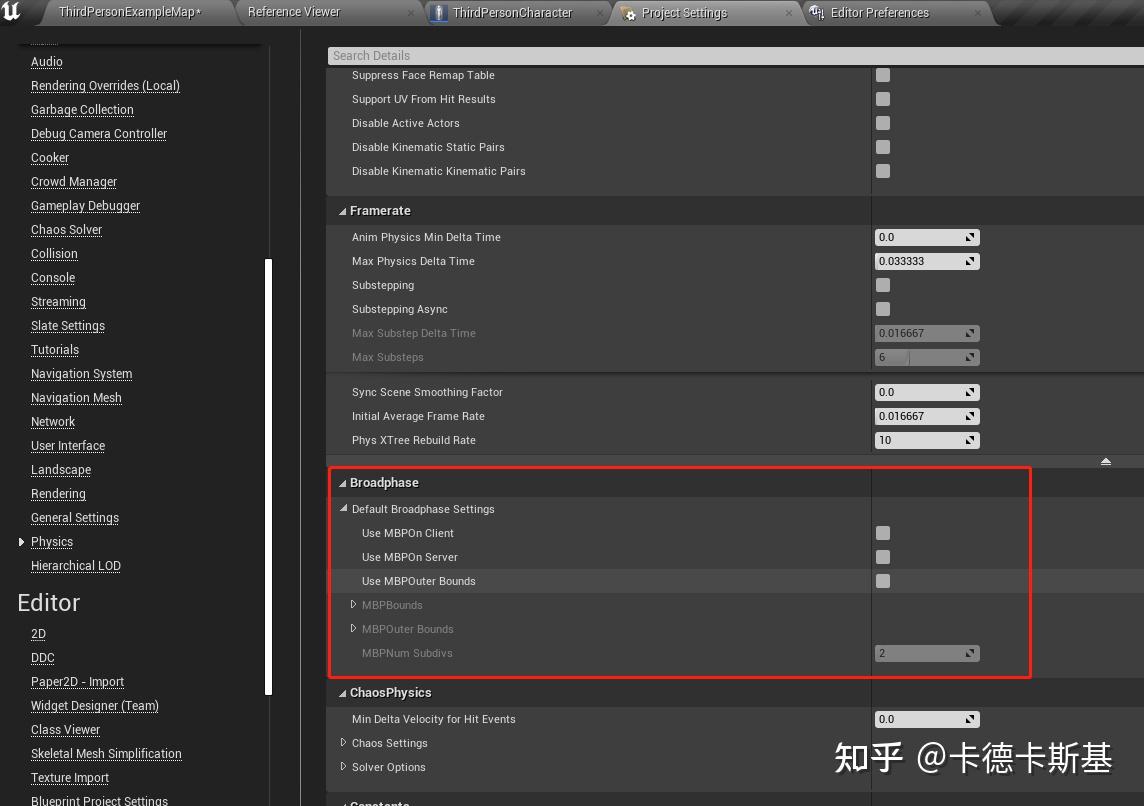This screenshot has width=1144, height=806.
Task: Collapse the Framerate section
Action: [342, 210]
